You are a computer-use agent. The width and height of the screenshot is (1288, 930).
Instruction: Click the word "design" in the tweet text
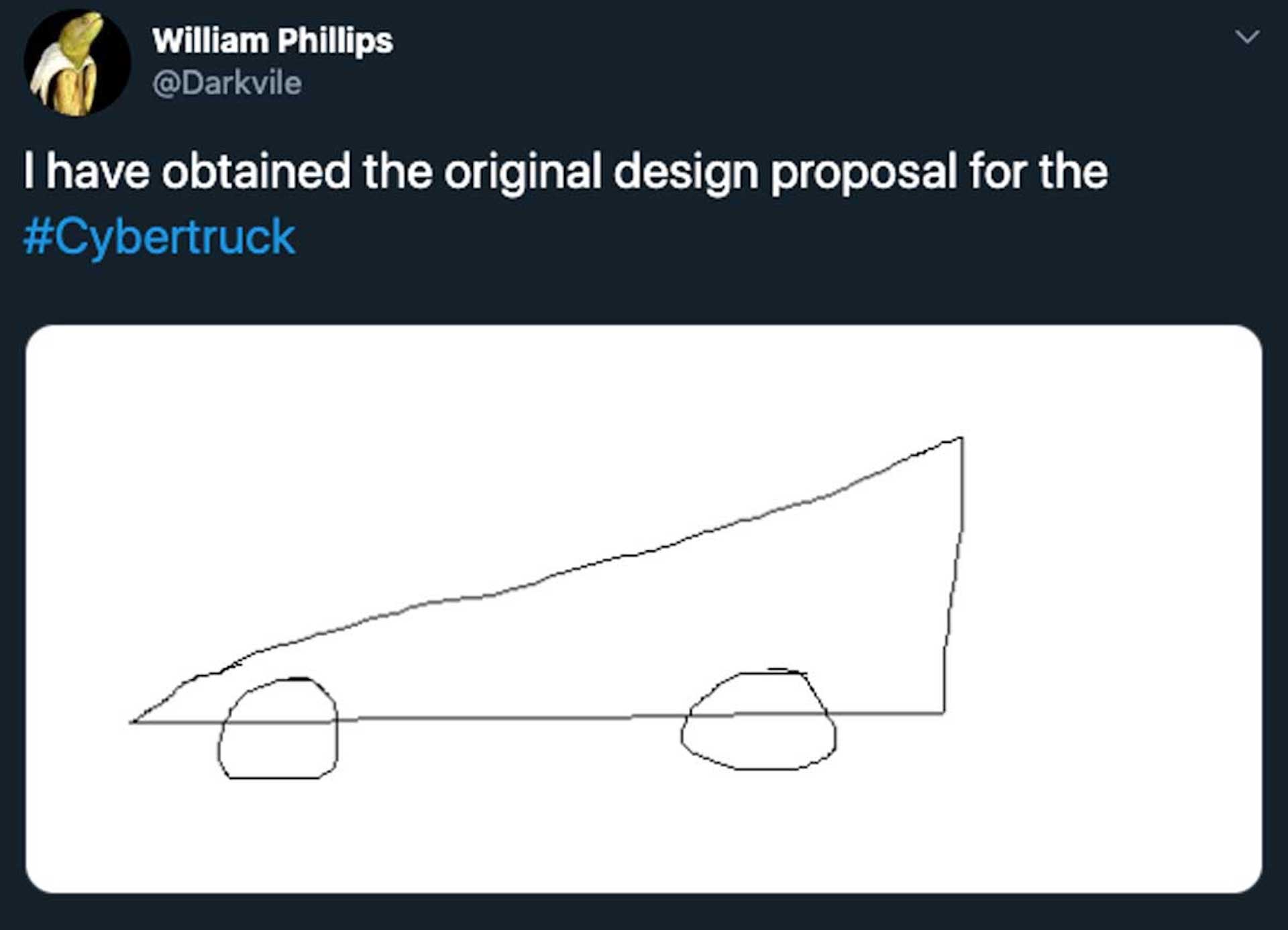coord(686,172)
